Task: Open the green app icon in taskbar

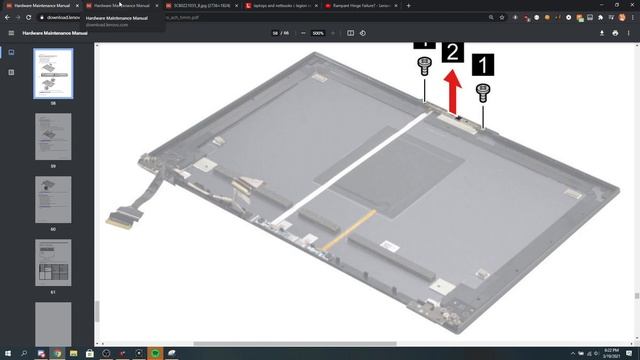Action: click(155, 353)
